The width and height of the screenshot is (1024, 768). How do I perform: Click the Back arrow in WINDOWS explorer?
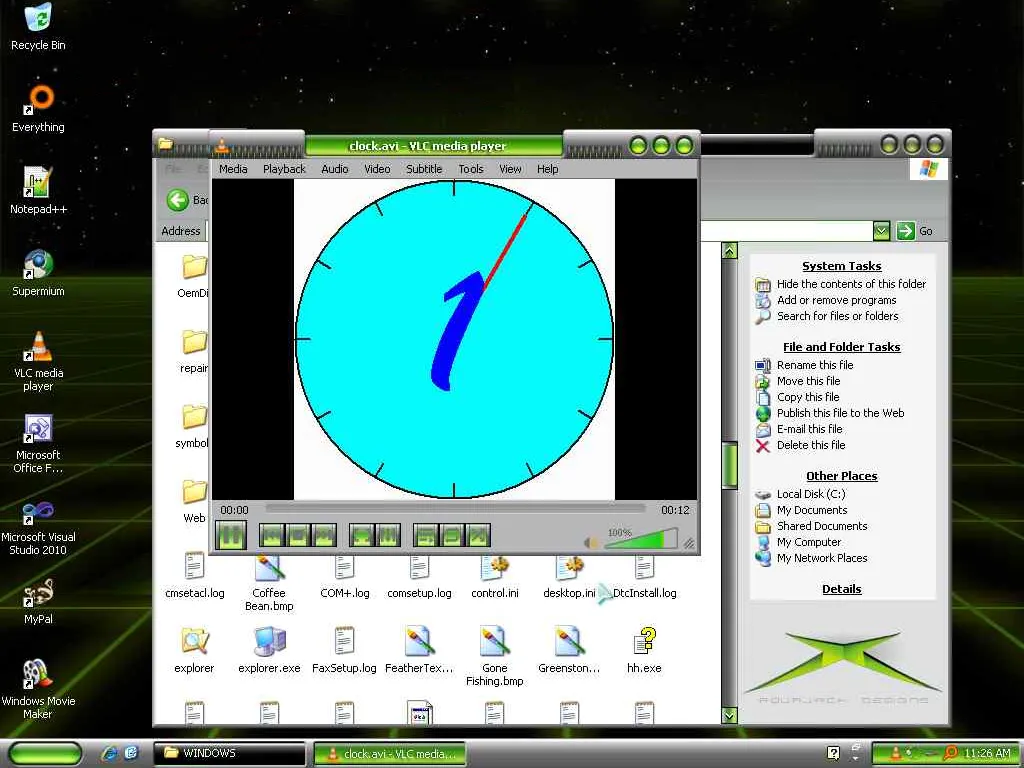click(178, 200)
